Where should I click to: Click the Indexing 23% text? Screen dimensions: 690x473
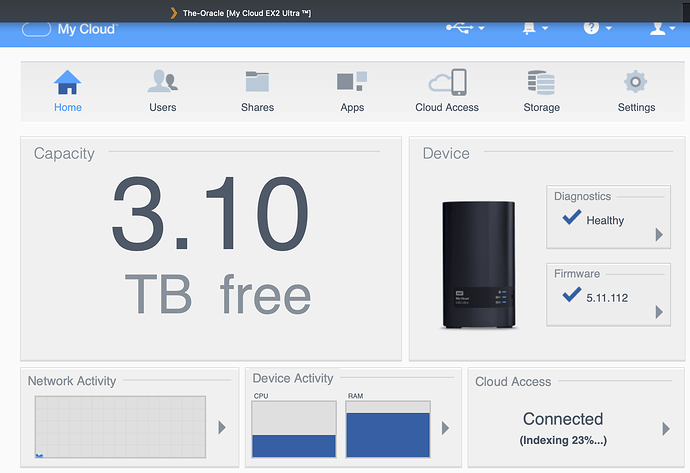(563, 440)
